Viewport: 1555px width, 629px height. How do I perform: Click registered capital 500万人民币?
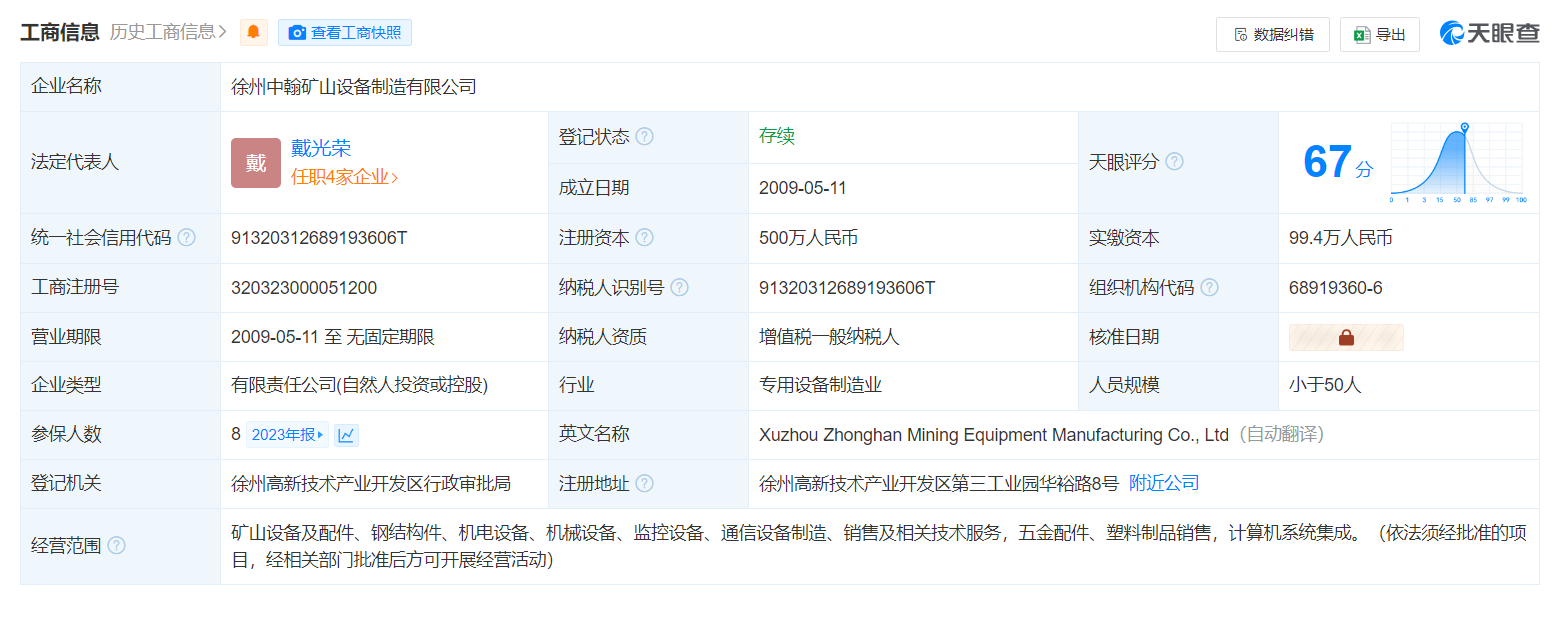point(808,238)
